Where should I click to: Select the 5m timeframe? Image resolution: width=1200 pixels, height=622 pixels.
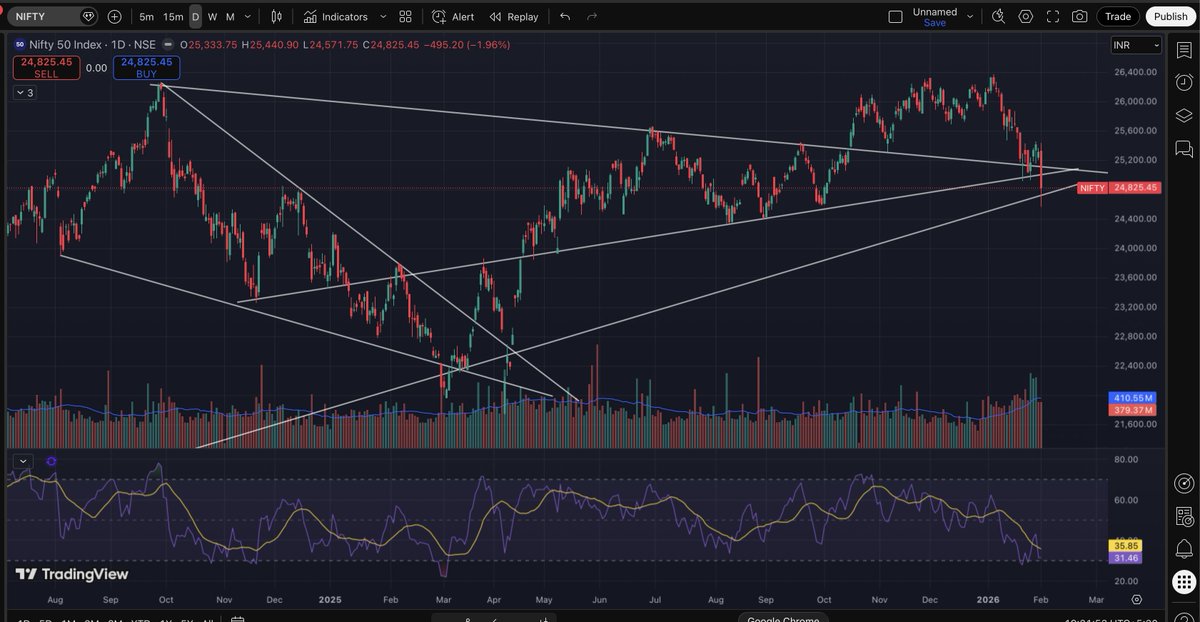147,16
